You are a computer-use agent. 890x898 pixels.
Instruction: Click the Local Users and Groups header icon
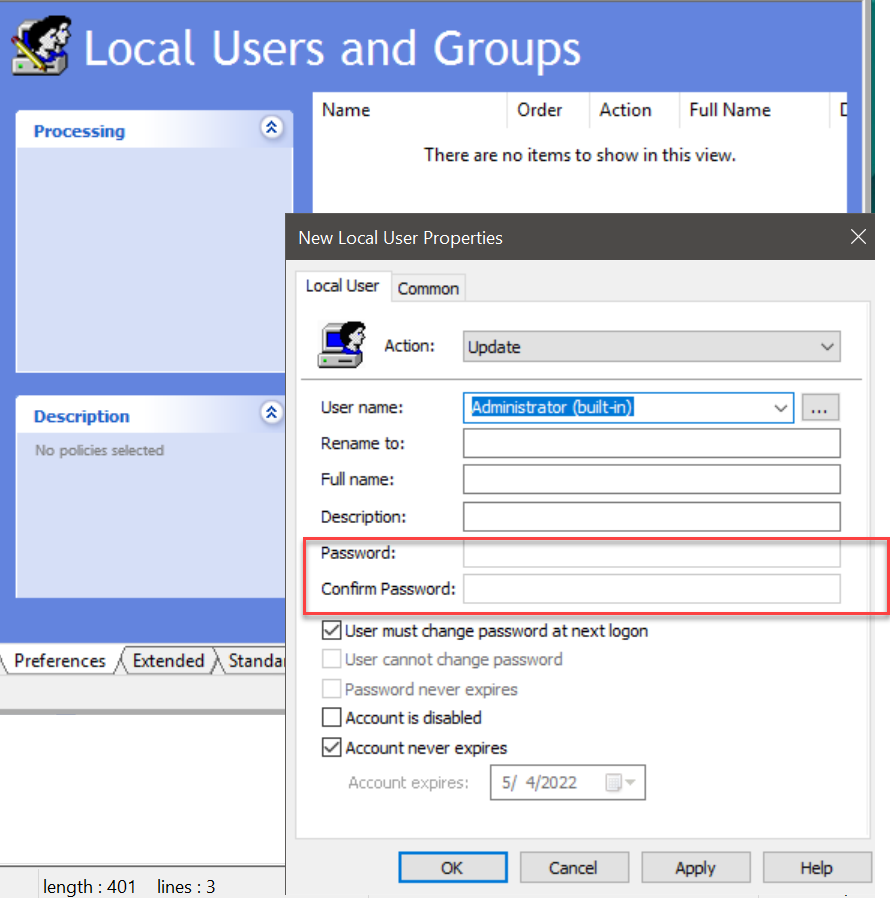[41, 46]
